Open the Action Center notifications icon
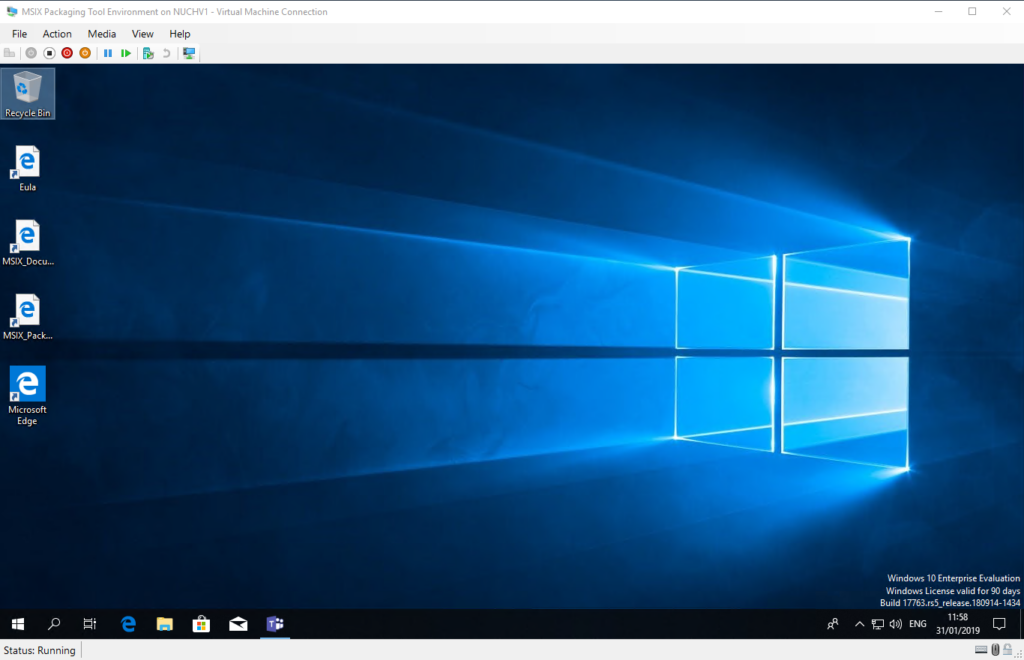This screenshot has height=660, width=1024. tap(999, 624)
